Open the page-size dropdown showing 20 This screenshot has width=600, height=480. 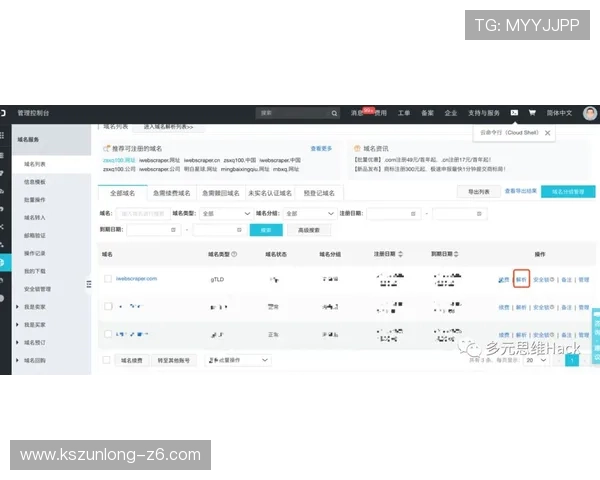click(x=536, y=360)
